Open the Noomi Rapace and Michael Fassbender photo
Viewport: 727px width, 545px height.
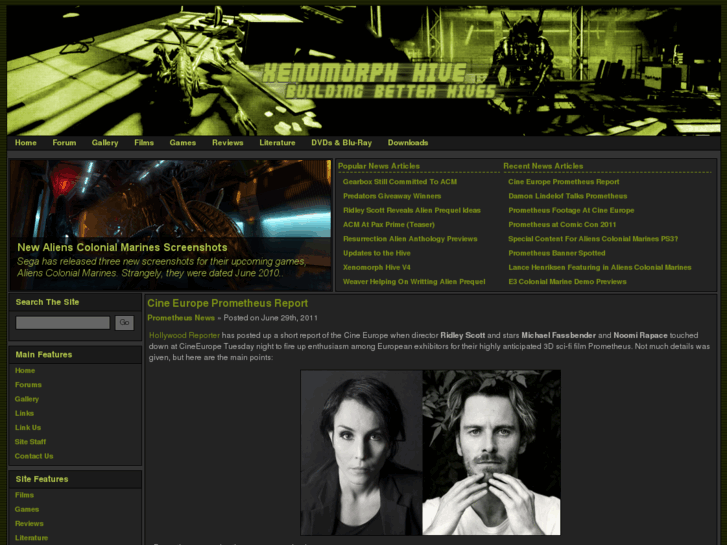tap(430, 452)
